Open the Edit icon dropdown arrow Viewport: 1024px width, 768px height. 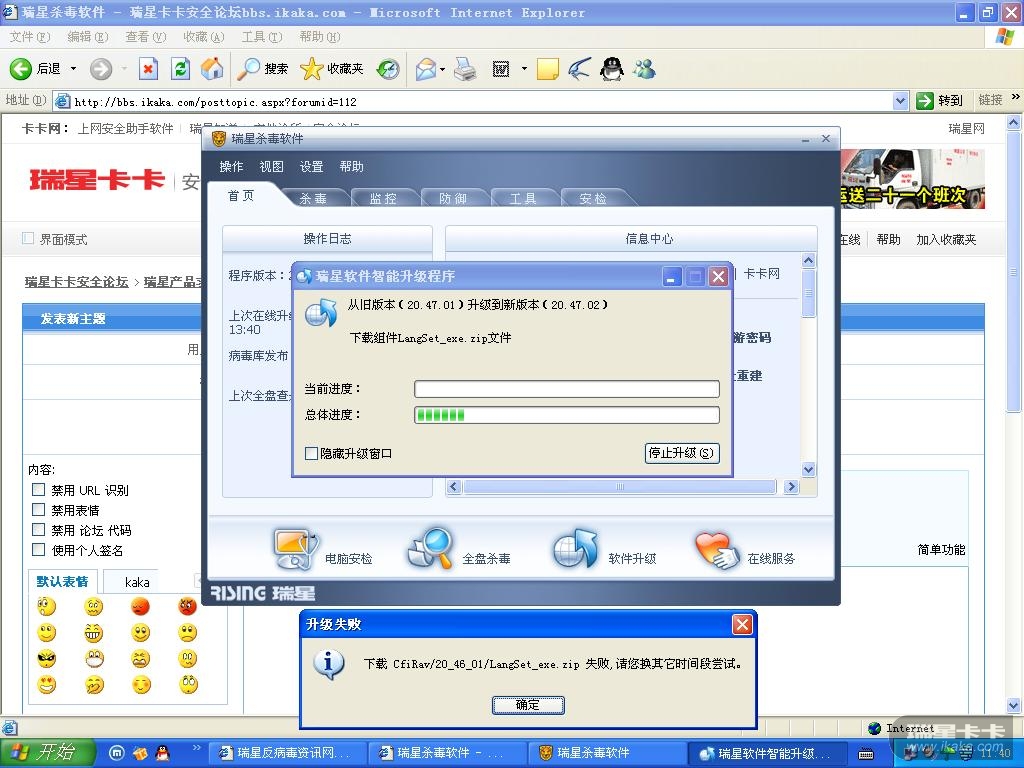524,69
